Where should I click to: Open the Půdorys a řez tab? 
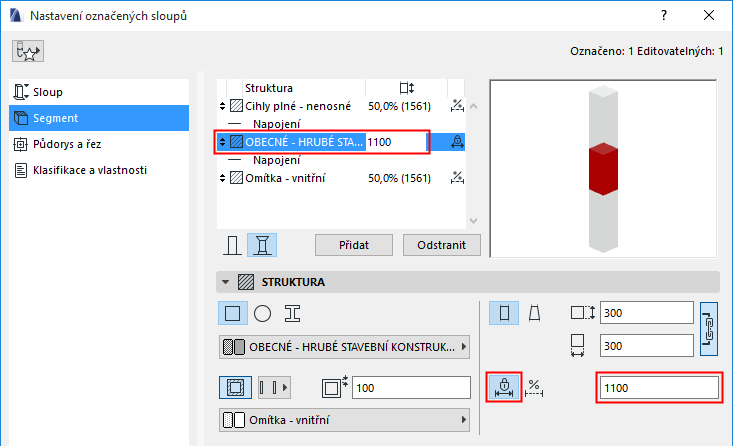coord(62,144)
